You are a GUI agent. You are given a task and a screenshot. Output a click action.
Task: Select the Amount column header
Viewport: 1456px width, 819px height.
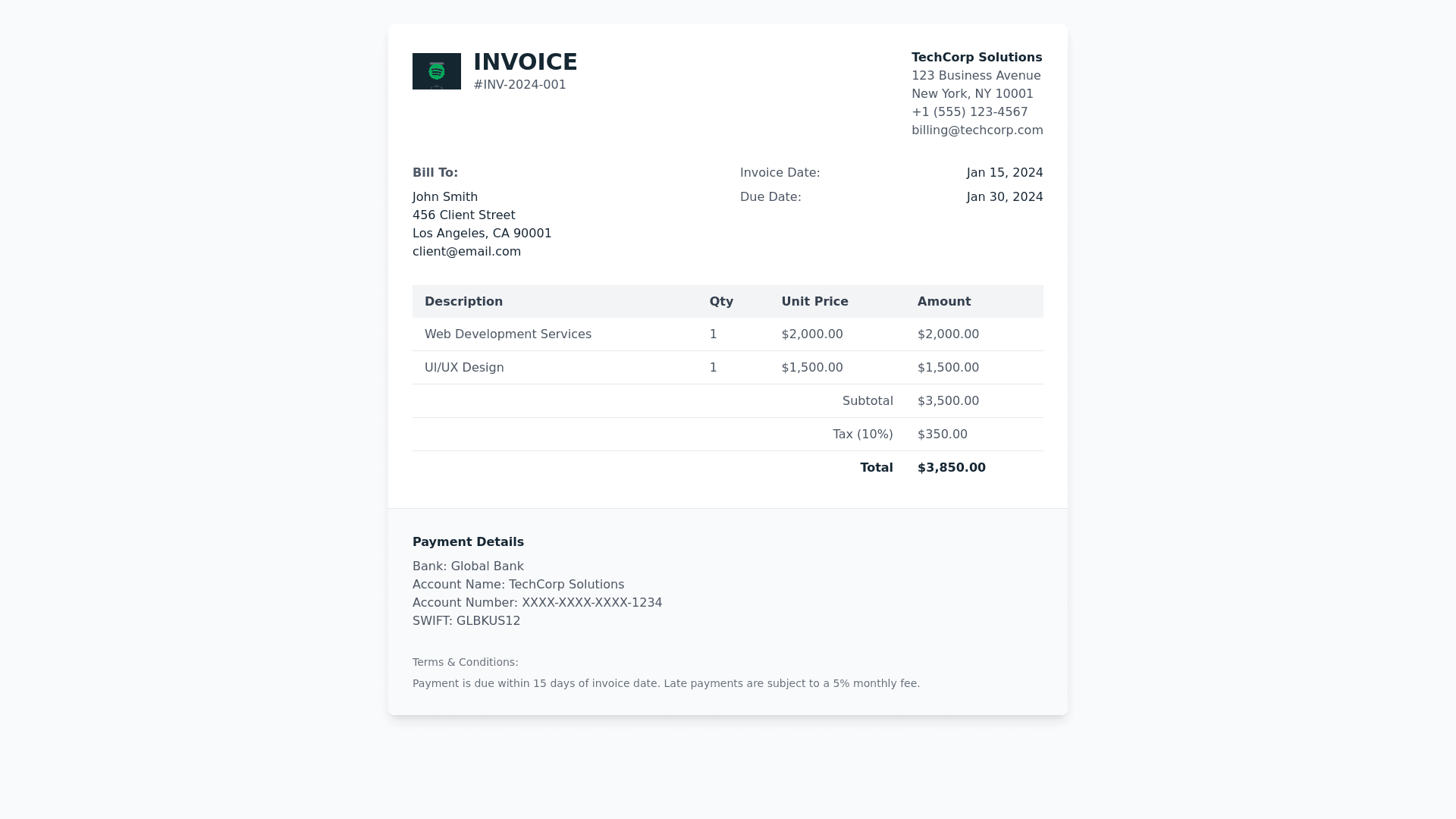(943, 302)
